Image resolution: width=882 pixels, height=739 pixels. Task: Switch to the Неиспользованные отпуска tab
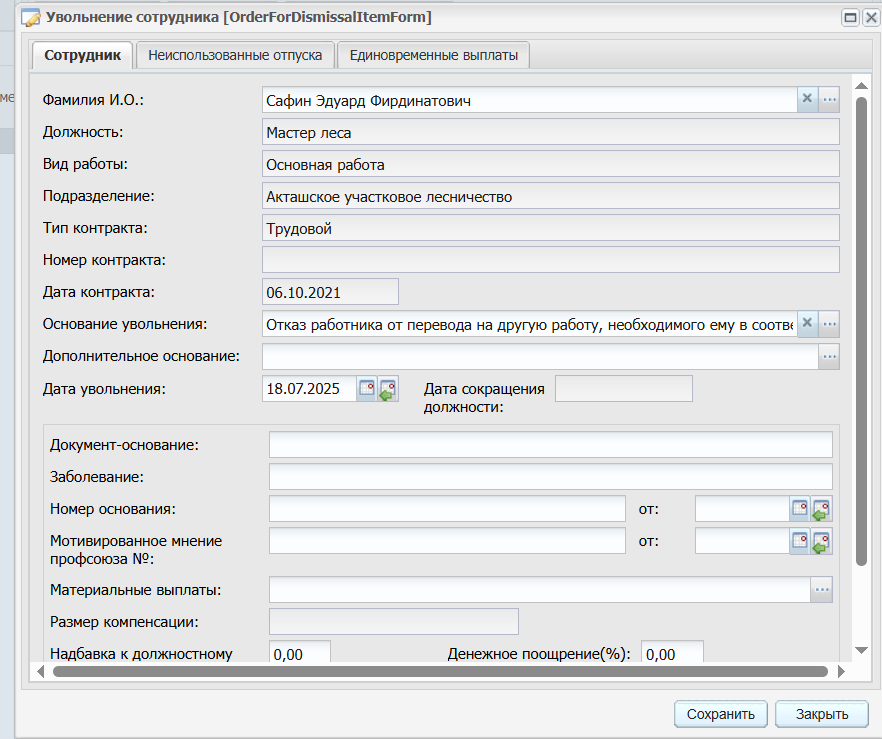(x=235, y=55)
